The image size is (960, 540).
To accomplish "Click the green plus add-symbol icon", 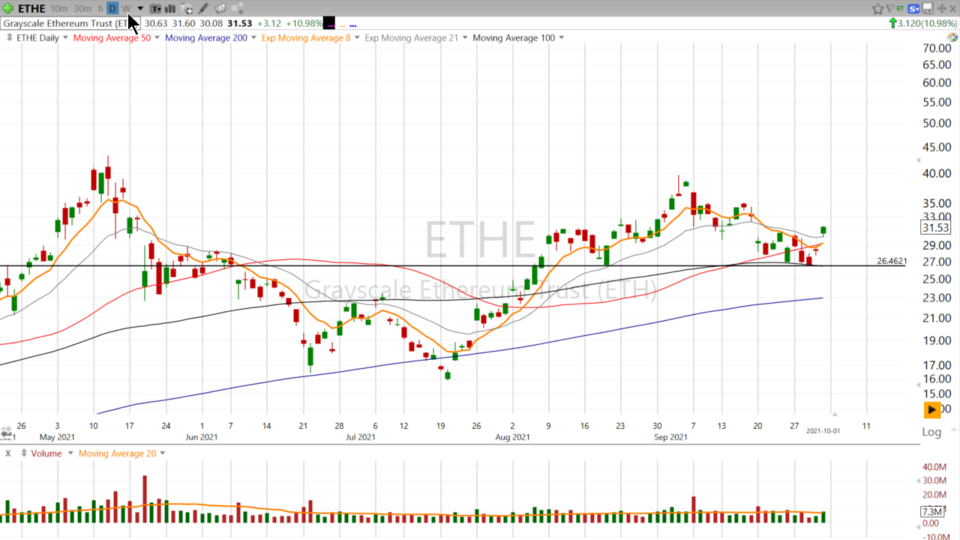I will click(8, 8).
